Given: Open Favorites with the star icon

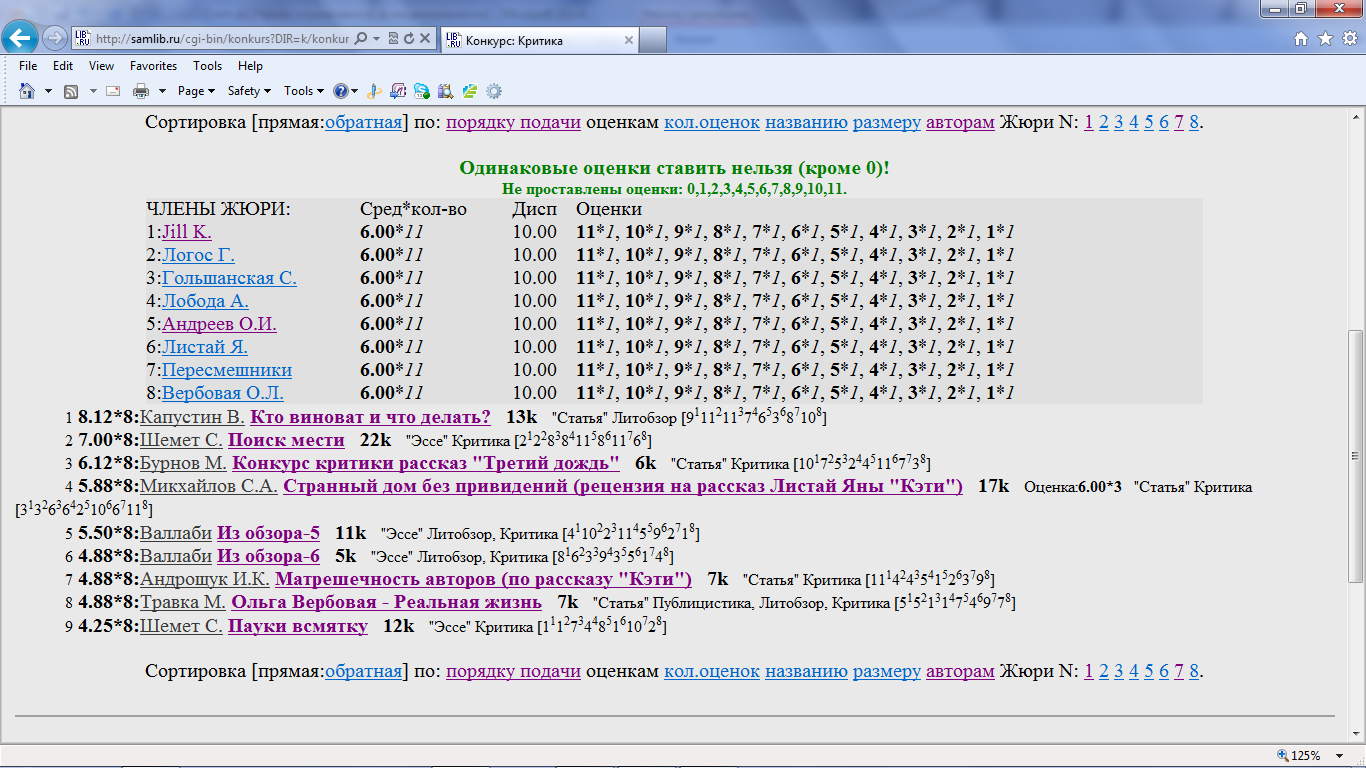Looking at the screenshot, I should (x=1324, y=39).
